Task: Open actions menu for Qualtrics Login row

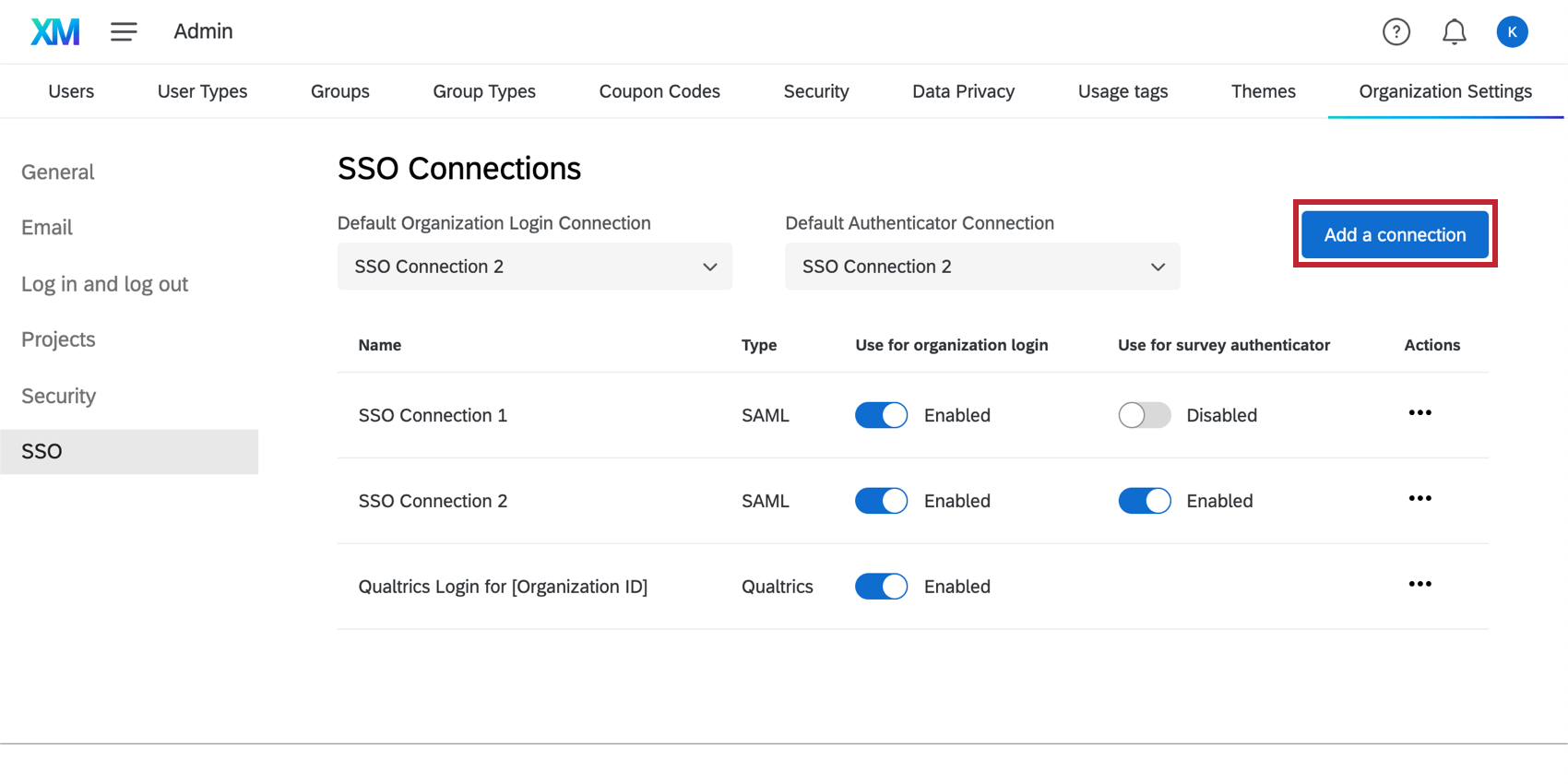Action: 1420,585
